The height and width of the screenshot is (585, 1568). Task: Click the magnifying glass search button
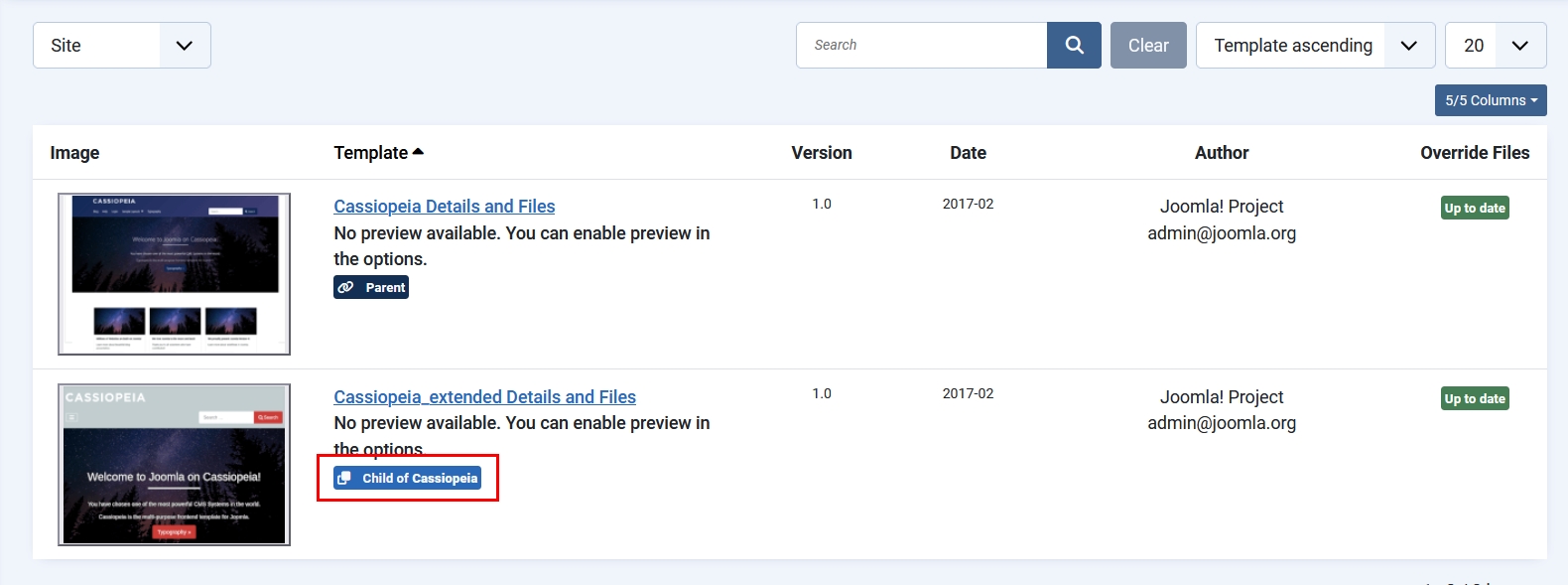click(1074, 46)
